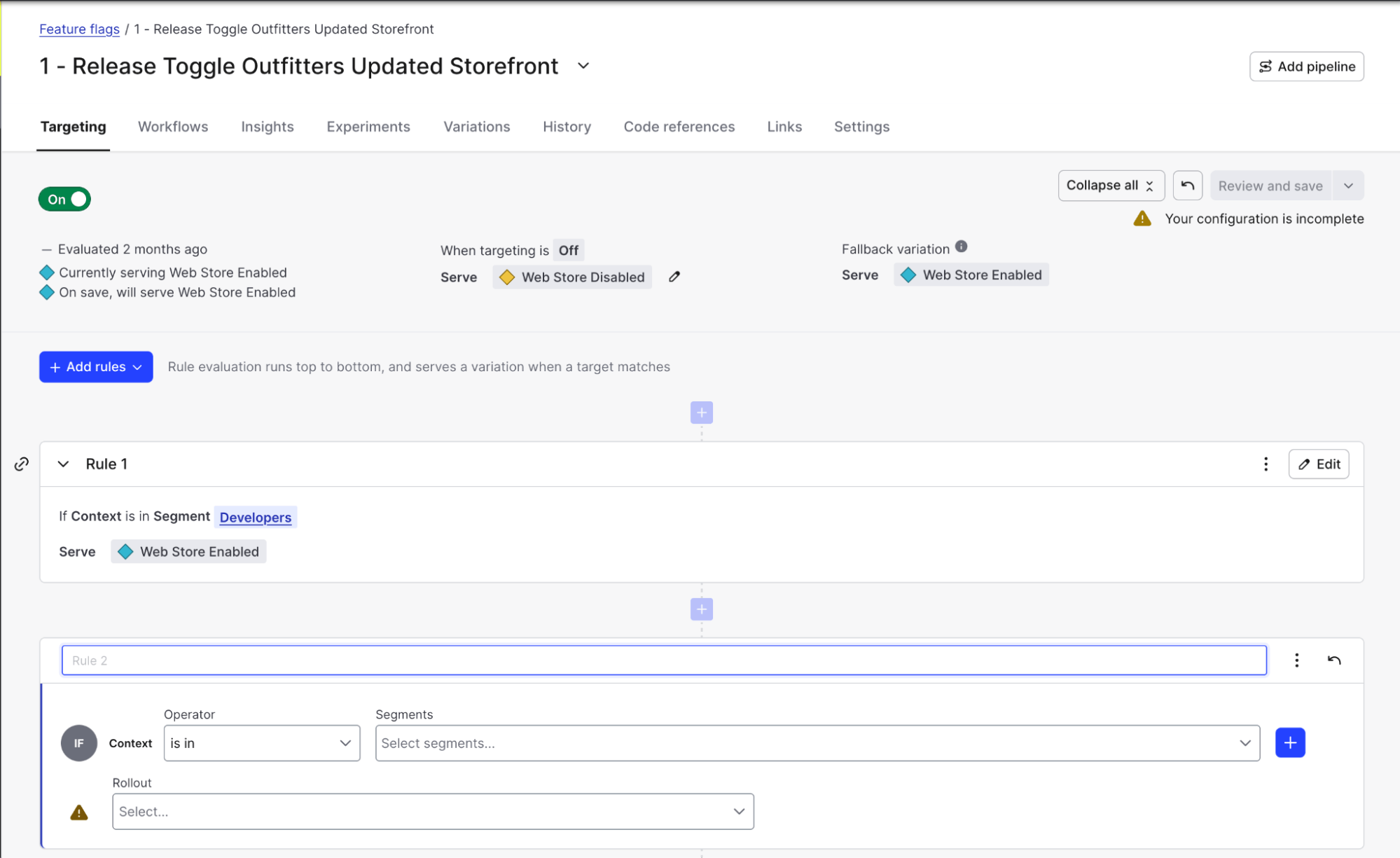Open the Developers segment link
The width and height of the screenshot is (1400, 858).
255,517
